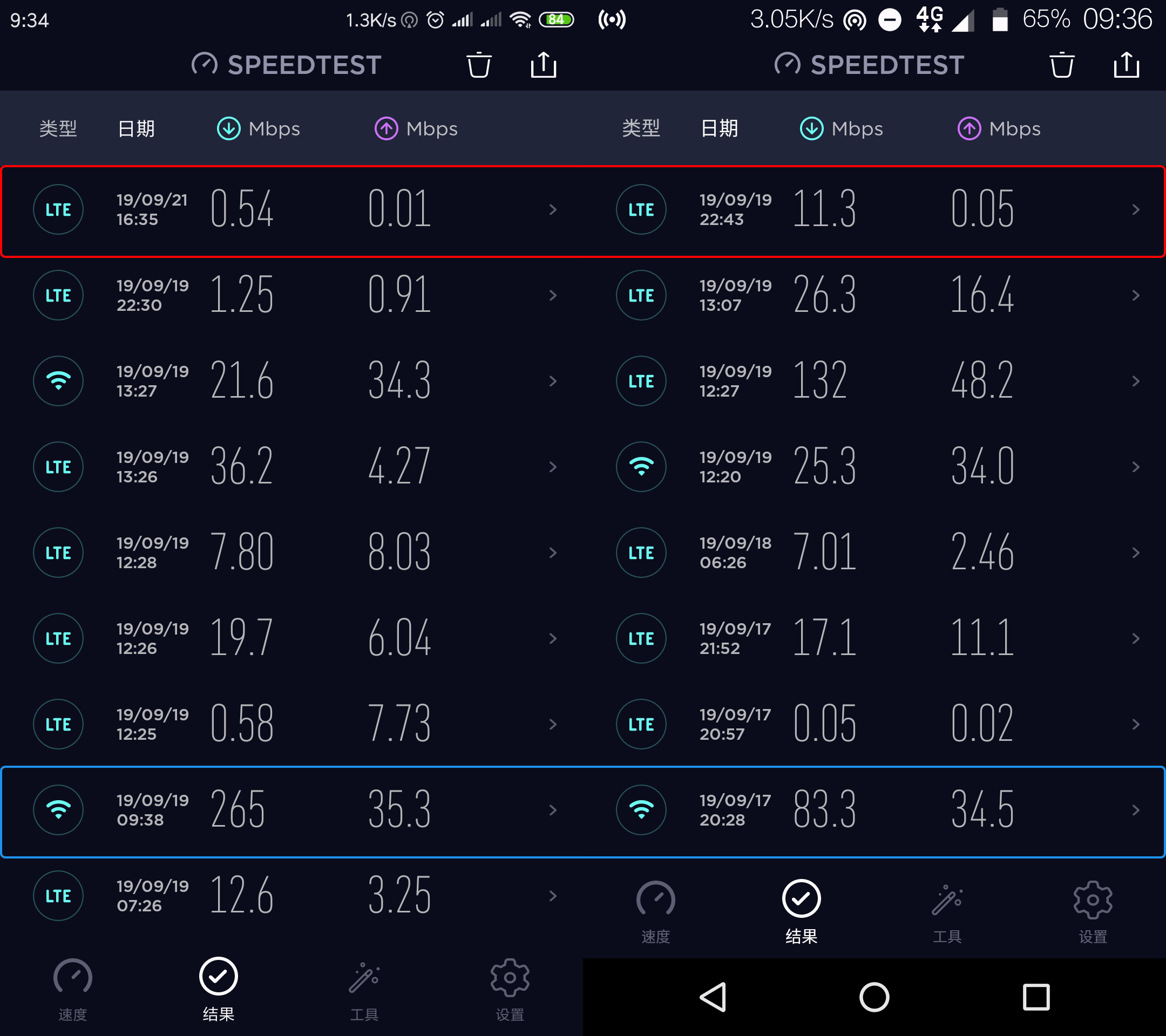Select Wi-Fi icon for 19/09/19 13:27 test
Screen dimensions: 1166x1036
pyautogui.click(x=58, y=381)
